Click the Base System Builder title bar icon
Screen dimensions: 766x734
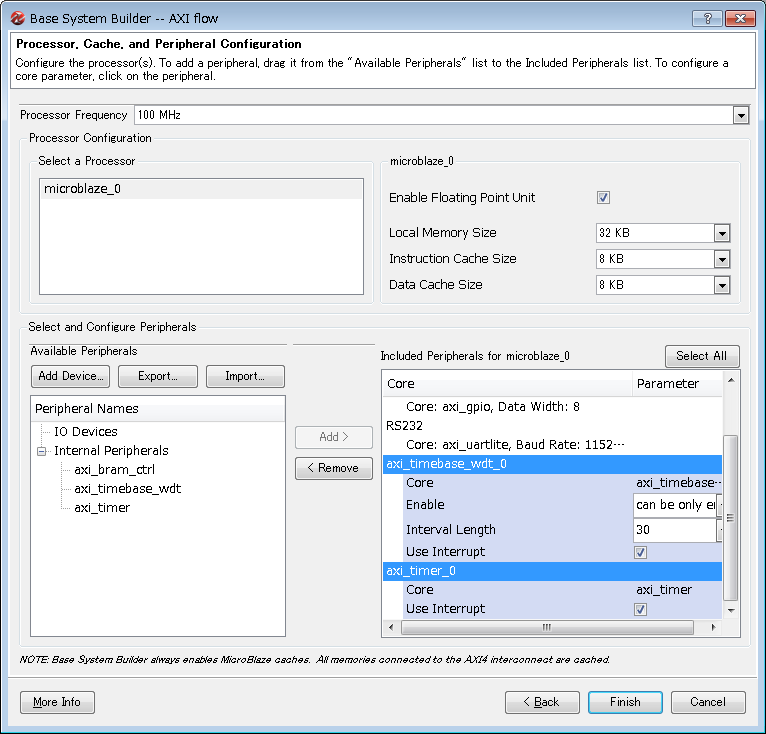coord(17,18)
